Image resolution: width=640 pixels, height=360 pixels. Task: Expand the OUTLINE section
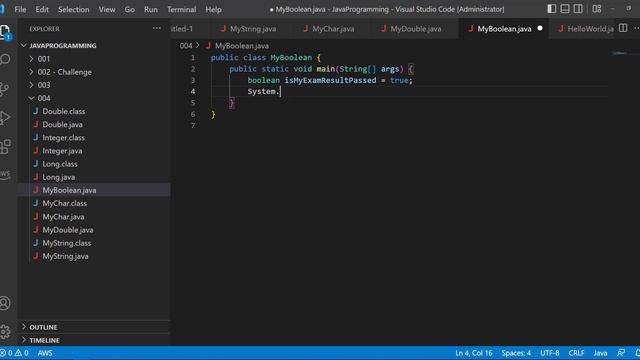(x=24, y=327)
